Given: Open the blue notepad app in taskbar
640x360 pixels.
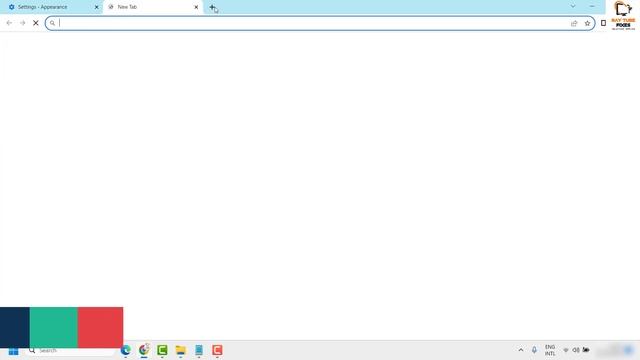Looking at the screenshot, I should pyautogui.click(x=199, y=350).
